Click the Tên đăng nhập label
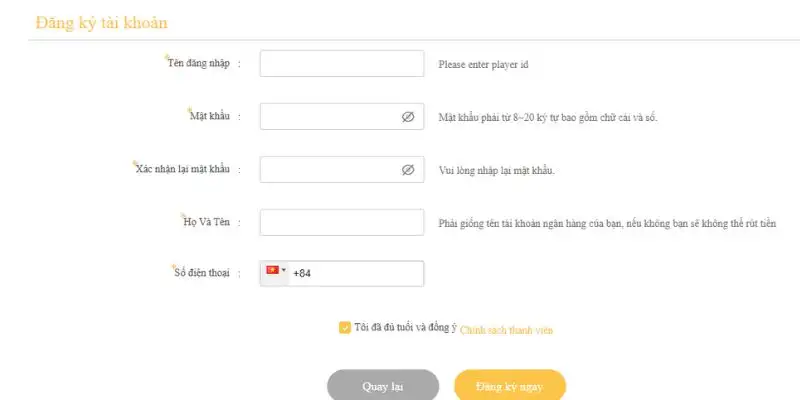Viewport: 800px width, 400px height. click(200, 64)
